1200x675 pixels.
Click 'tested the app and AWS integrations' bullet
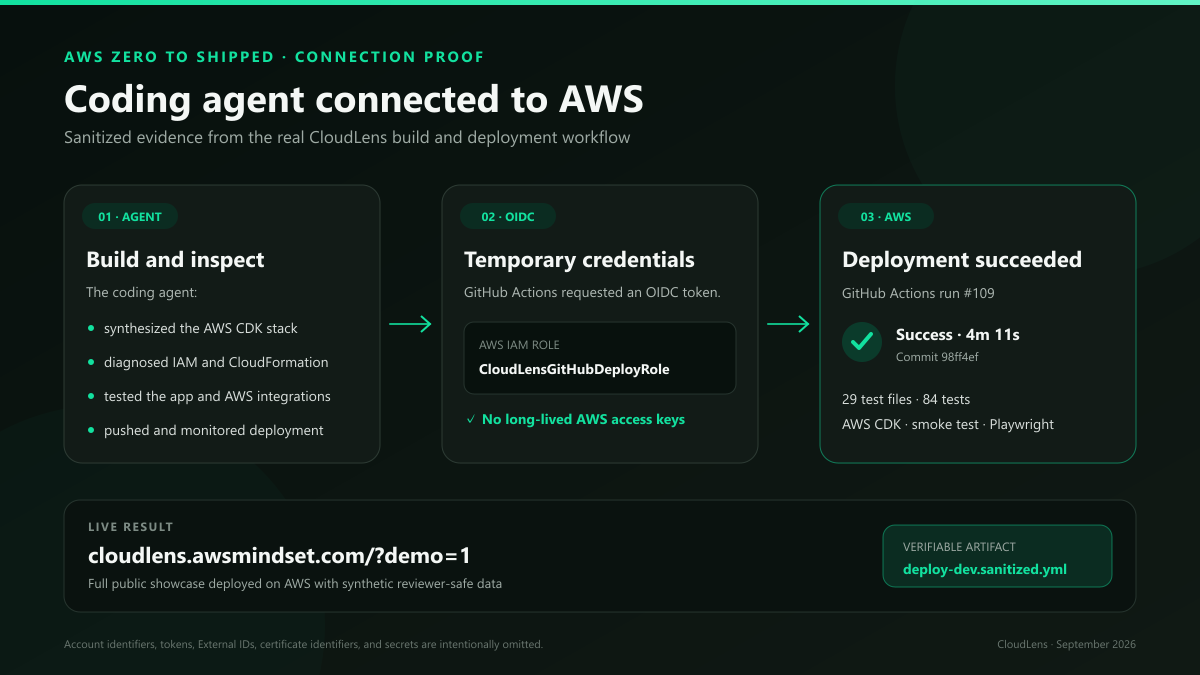tap(217, 396)
